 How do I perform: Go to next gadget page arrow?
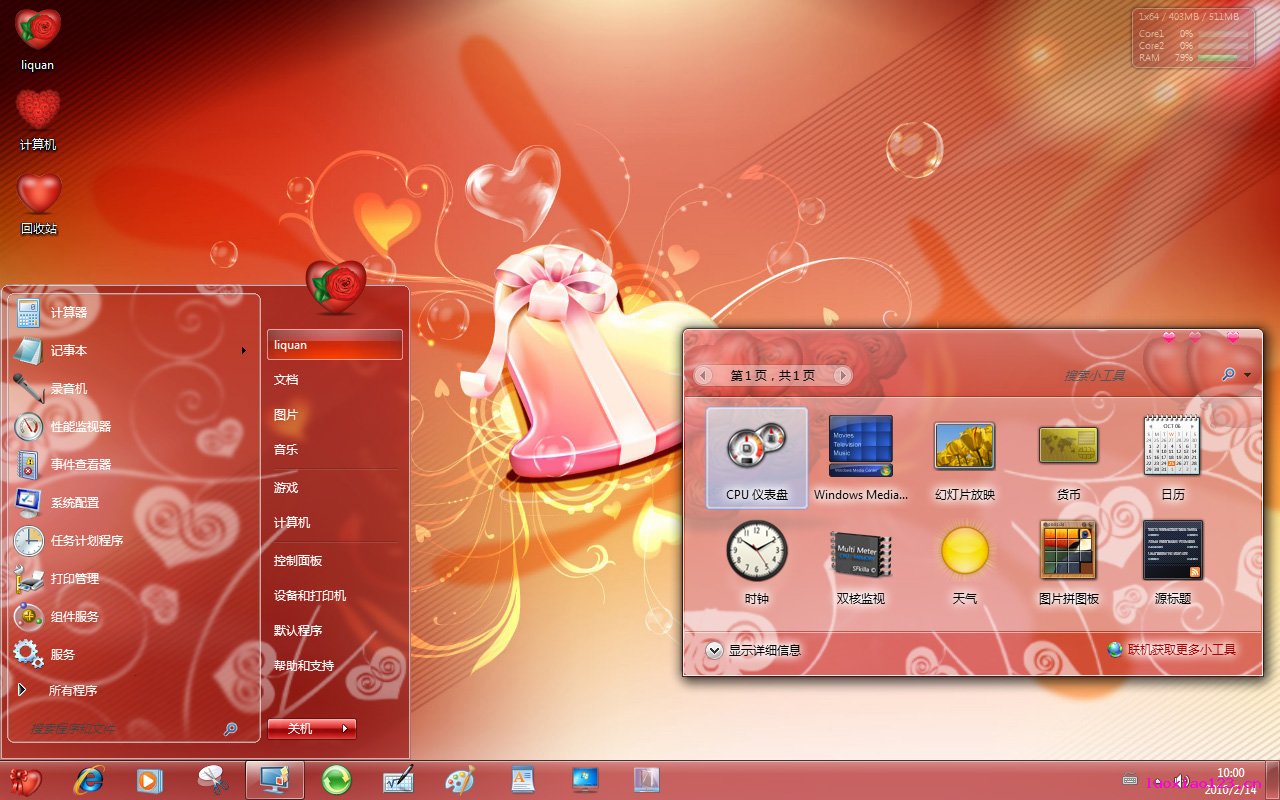pos(843,376)
